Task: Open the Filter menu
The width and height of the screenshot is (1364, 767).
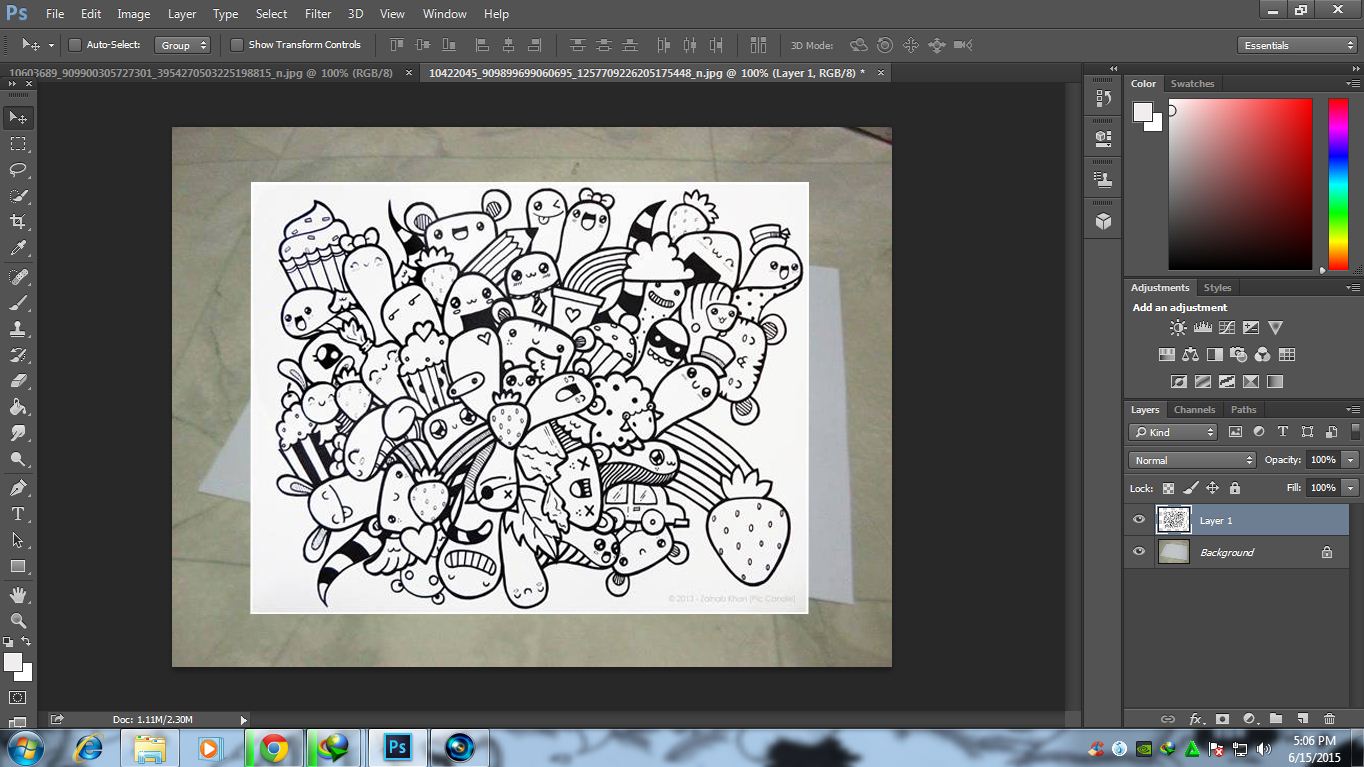Action: coord(318,14)
